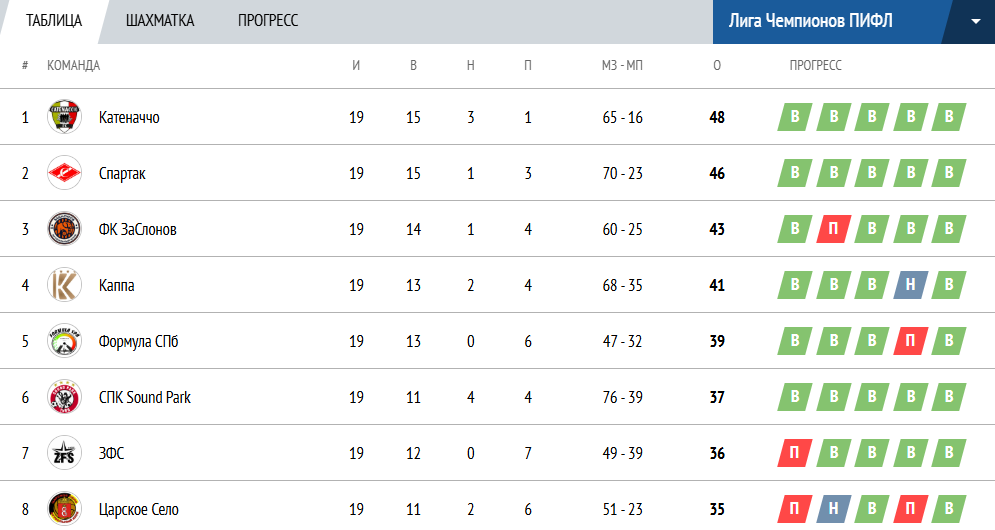
Task: Open the Спартак team name link
Action: coord(122,173)
